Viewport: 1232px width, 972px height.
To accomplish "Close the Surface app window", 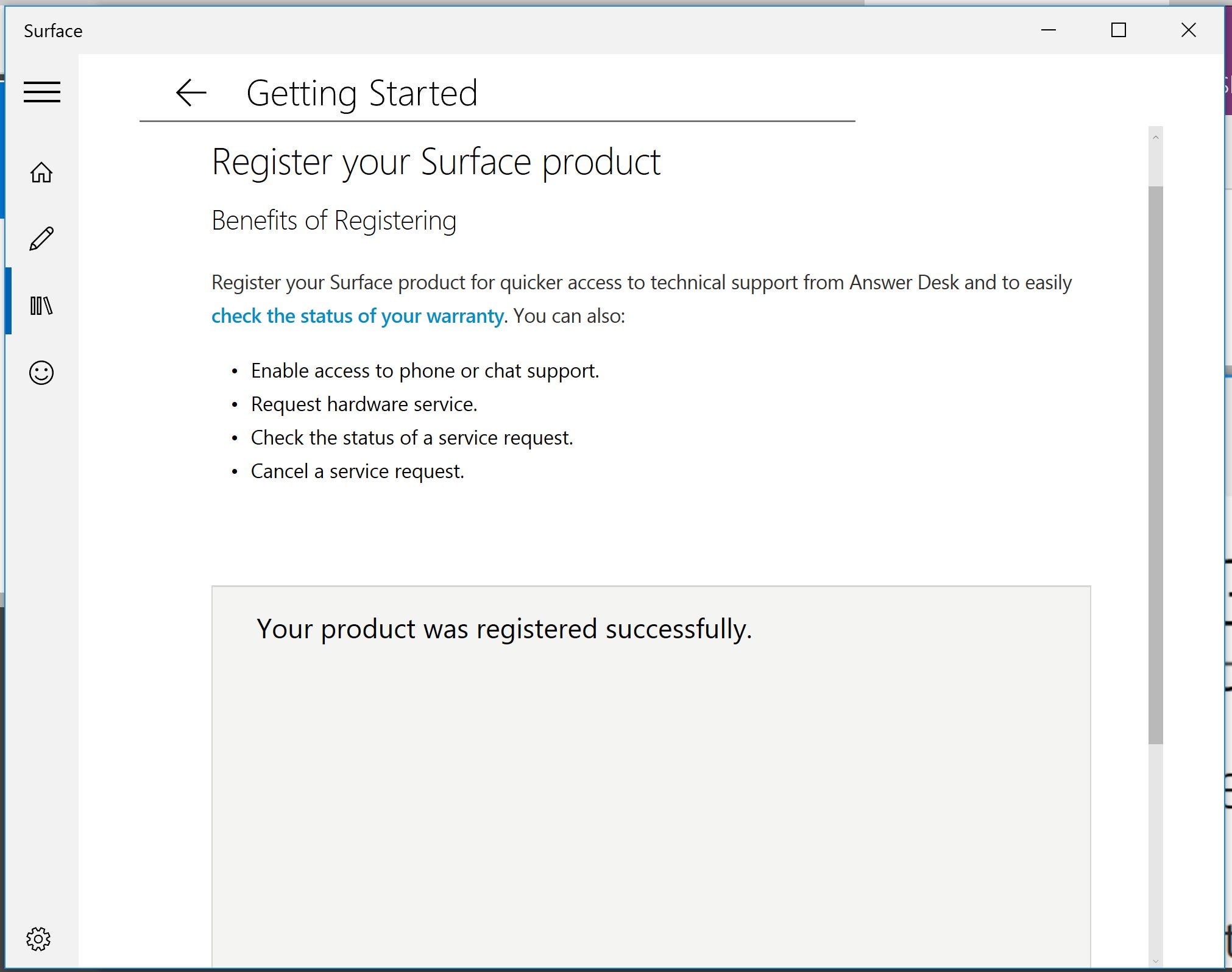I will click(1188, 30).
